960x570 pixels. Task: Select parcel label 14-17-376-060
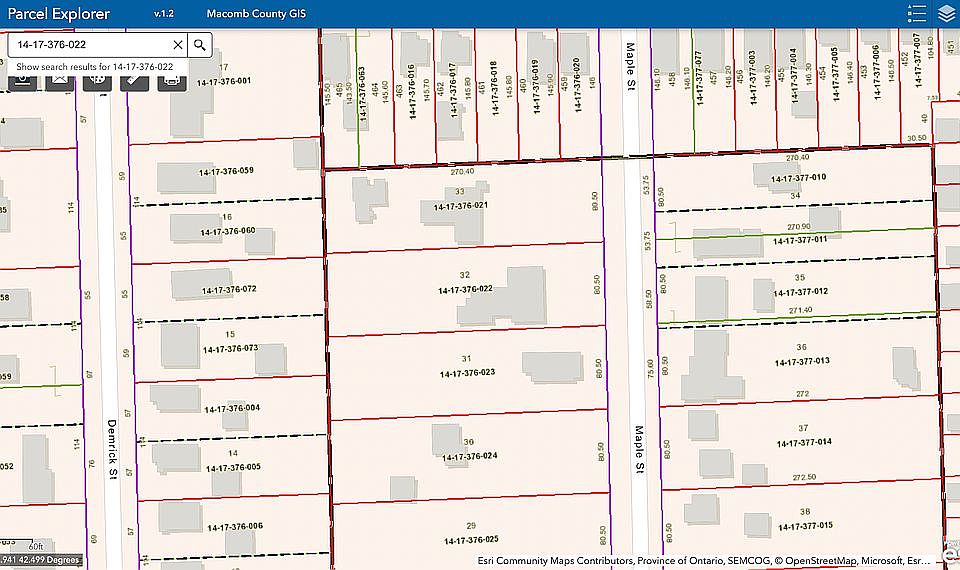tap(228, 231)
